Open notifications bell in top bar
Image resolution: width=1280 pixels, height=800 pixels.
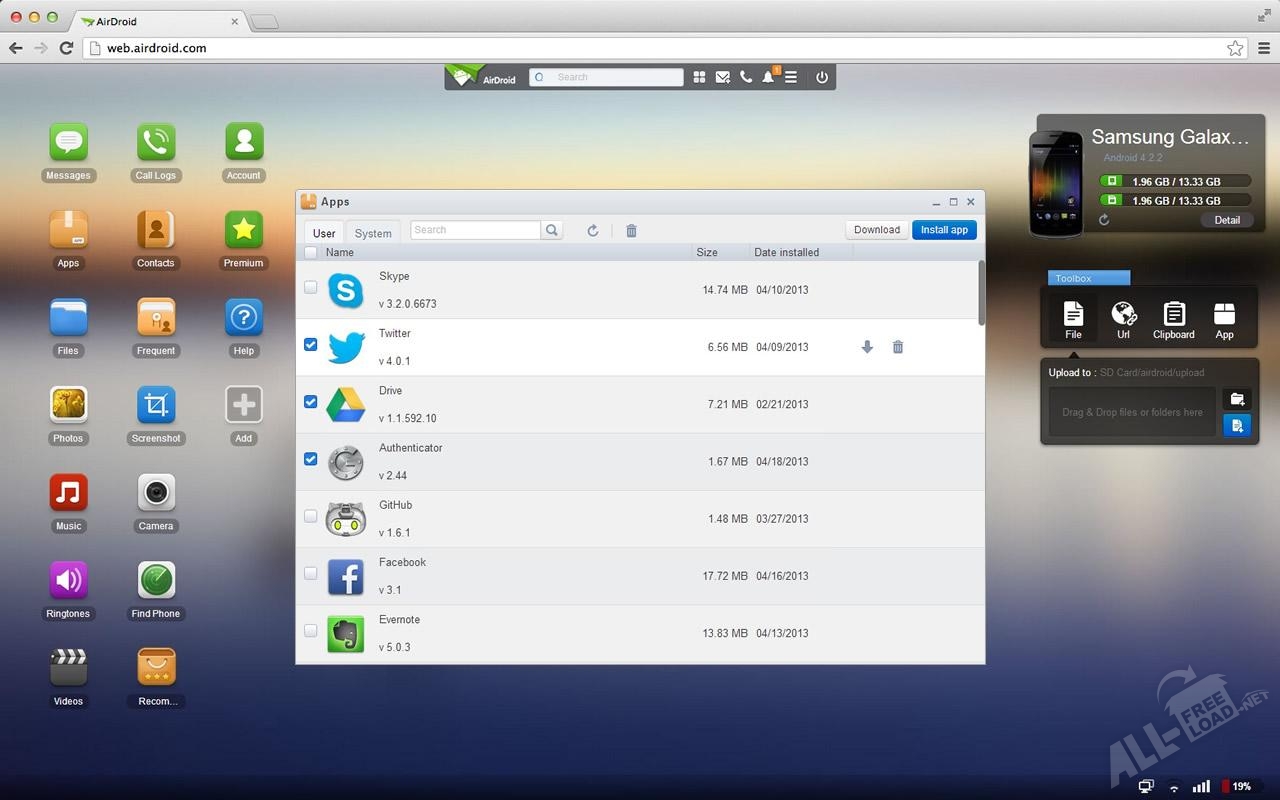768,77
